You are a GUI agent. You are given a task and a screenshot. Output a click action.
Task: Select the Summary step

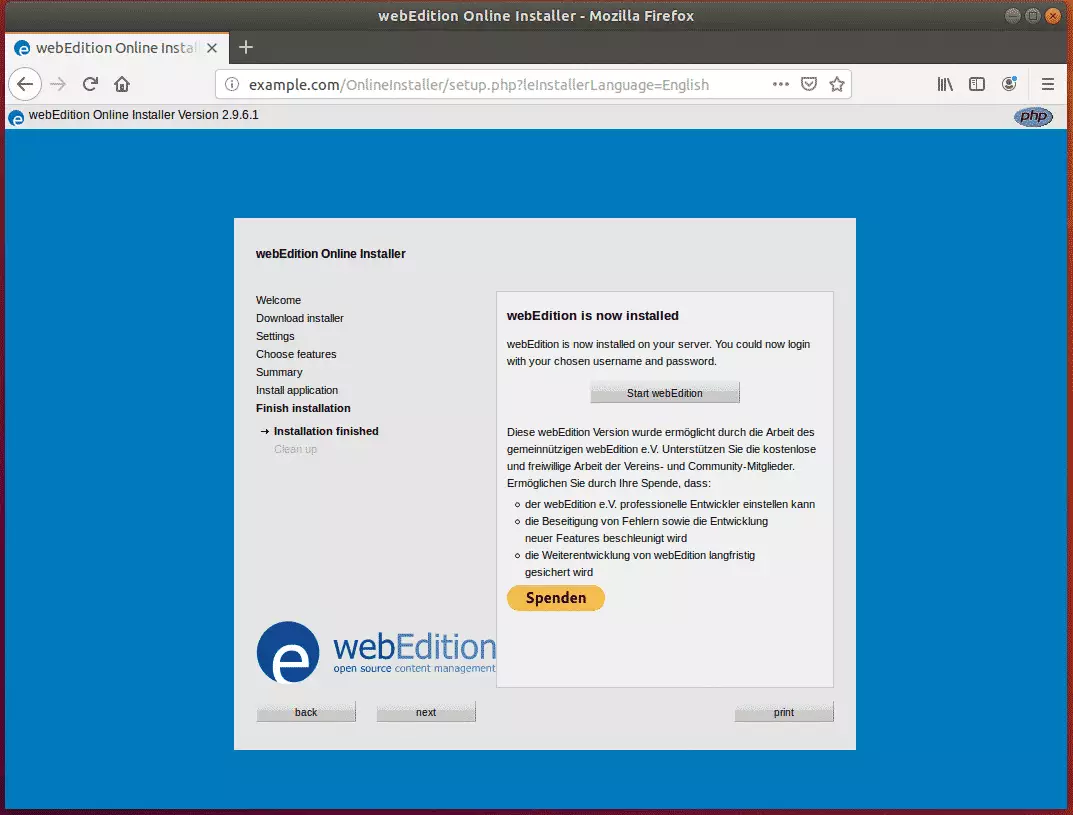(279, 372)
